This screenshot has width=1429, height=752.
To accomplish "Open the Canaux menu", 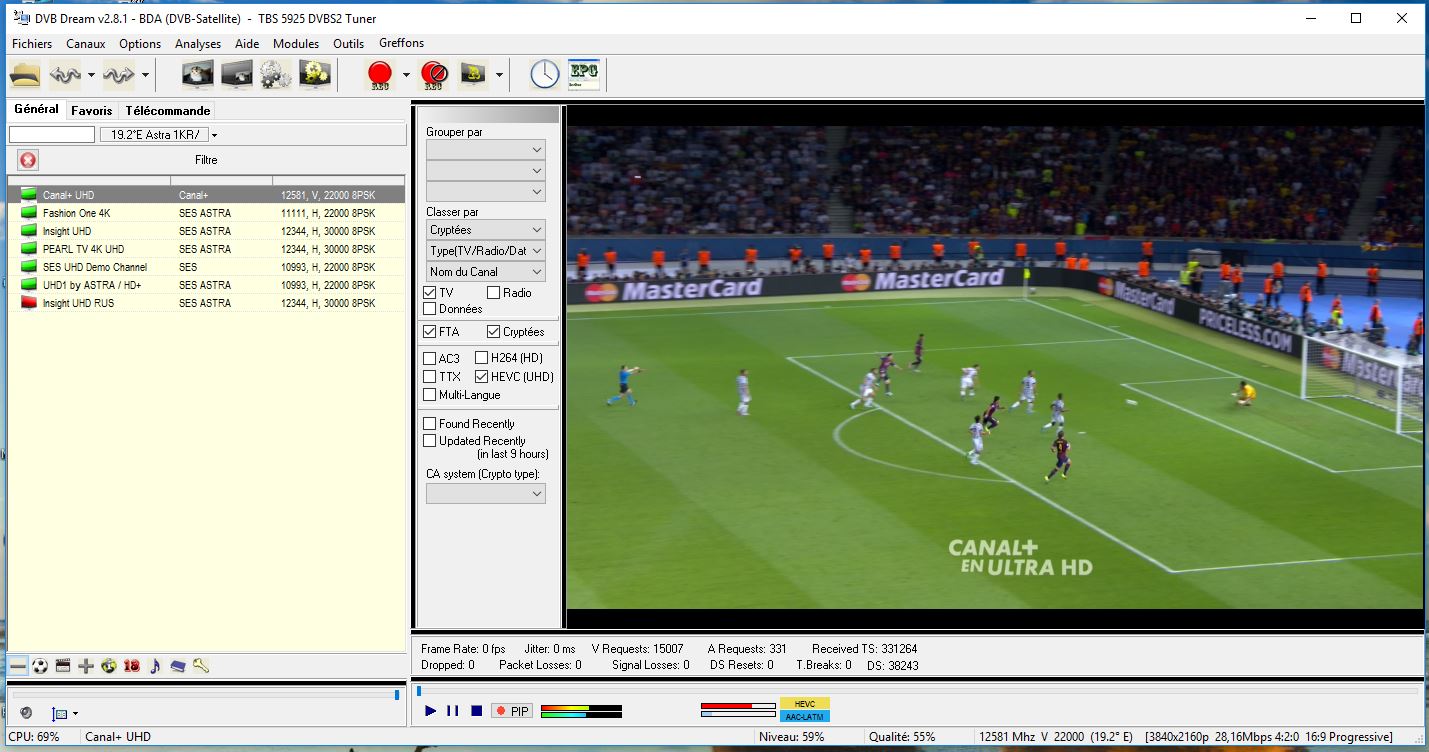I will tap(86, 43).
